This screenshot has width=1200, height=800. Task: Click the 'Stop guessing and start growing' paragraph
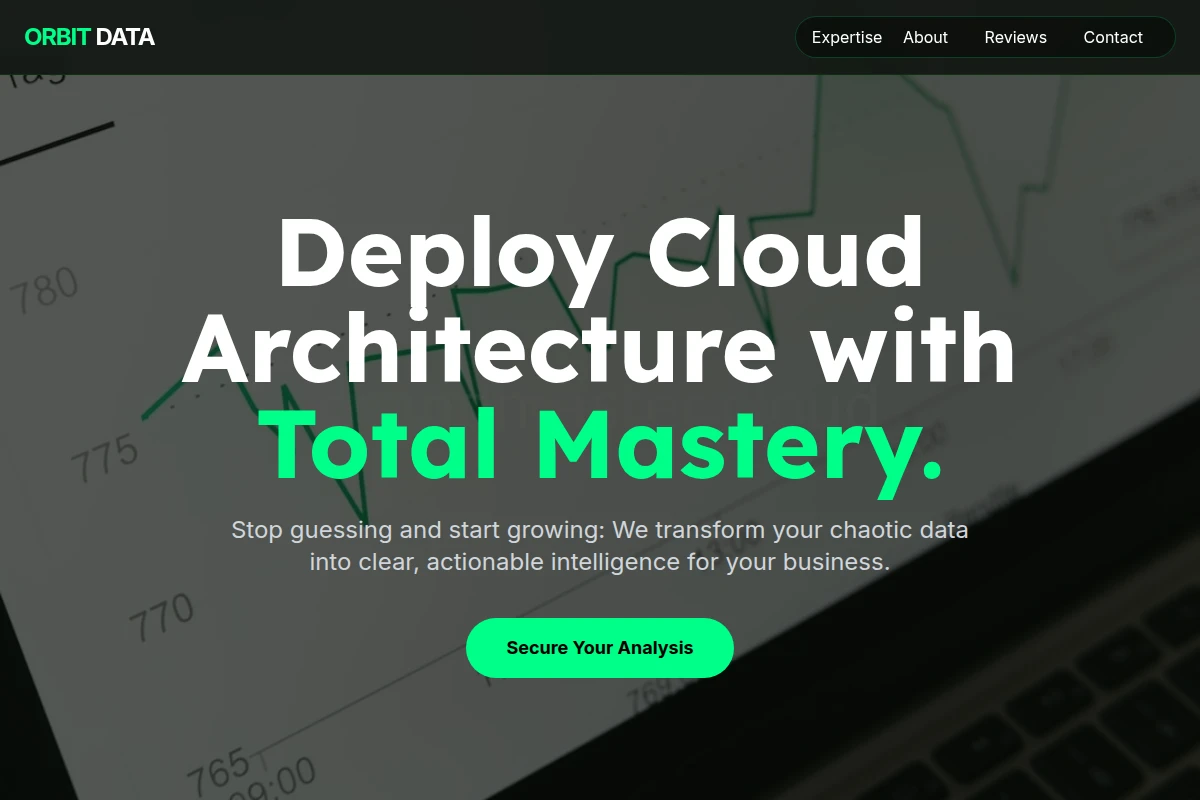point(600,545)
